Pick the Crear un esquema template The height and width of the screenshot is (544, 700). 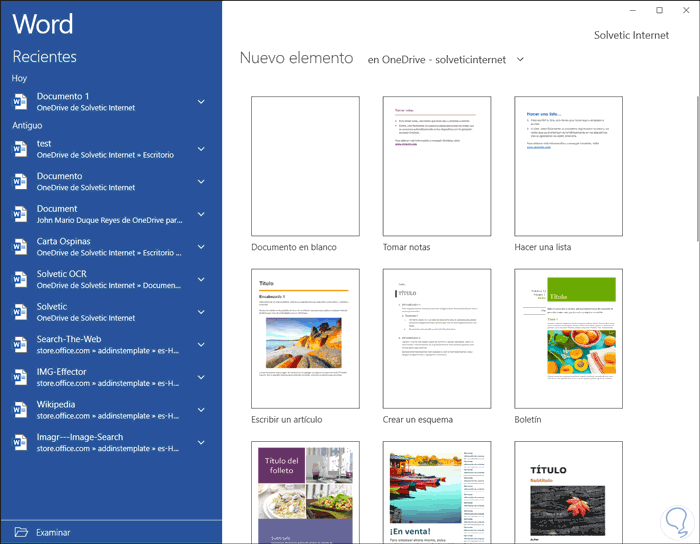(x=437, y=338)
